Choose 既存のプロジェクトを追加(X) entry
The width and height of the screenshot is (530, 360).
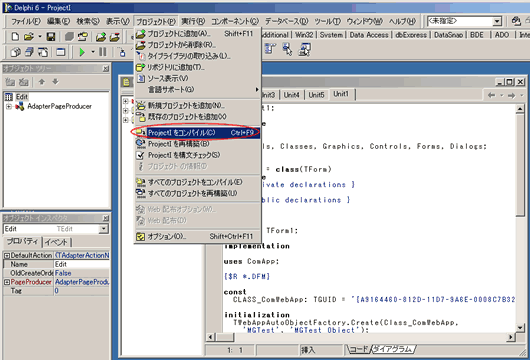tap(197, 117)
